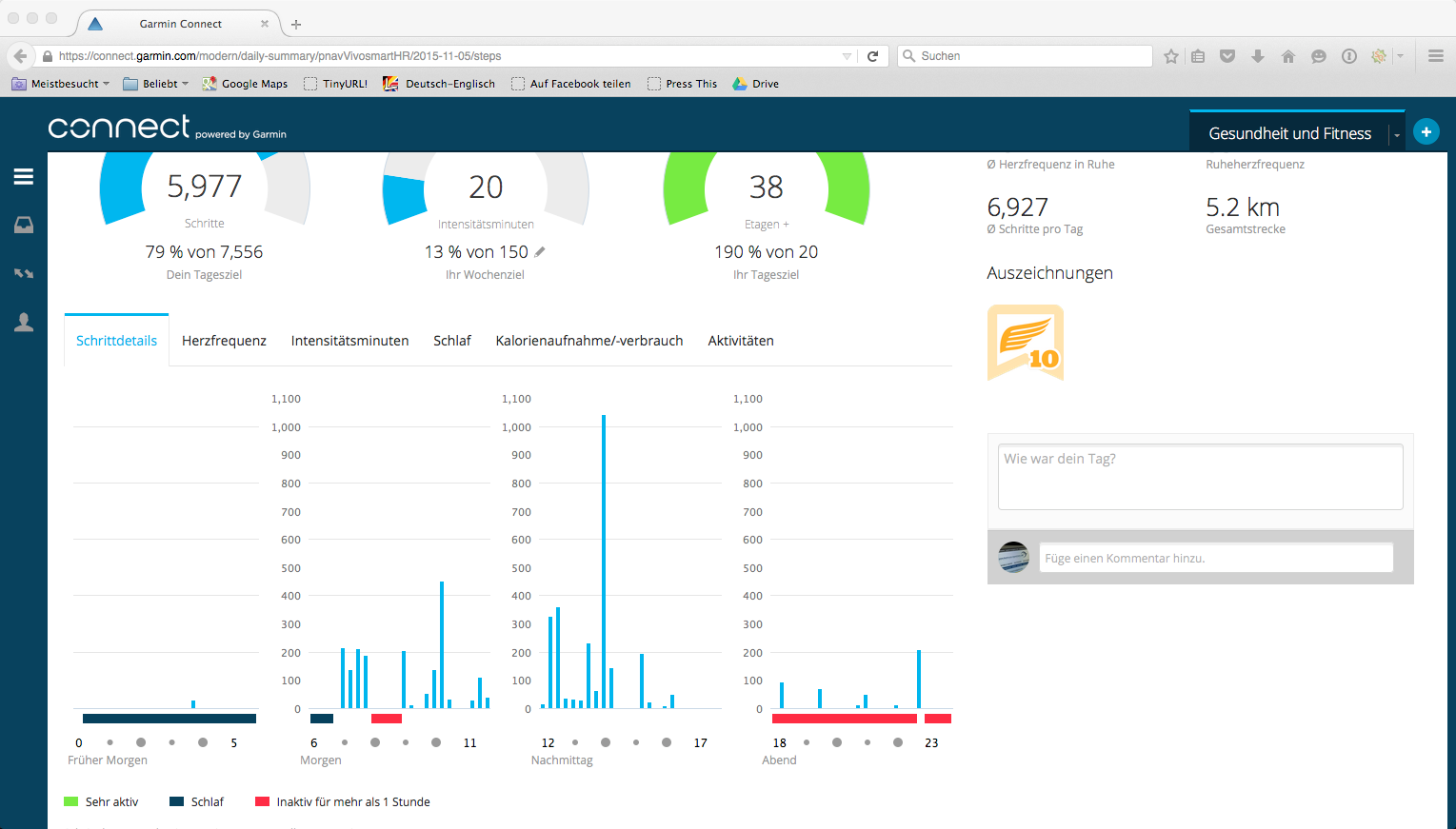
Task: Switch to the Herzfrequenz tab
Action: [224, 341]
